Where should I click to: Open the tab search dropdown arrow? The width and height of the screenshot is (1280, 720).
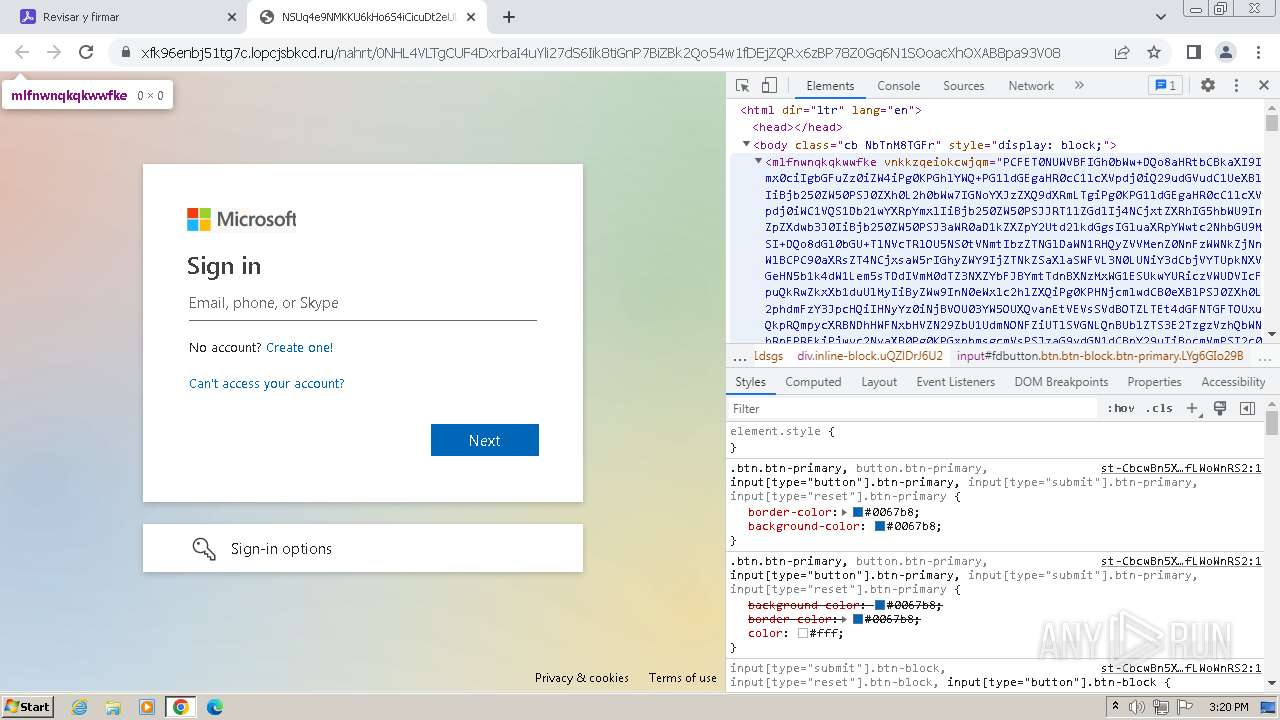[1161, 17]
